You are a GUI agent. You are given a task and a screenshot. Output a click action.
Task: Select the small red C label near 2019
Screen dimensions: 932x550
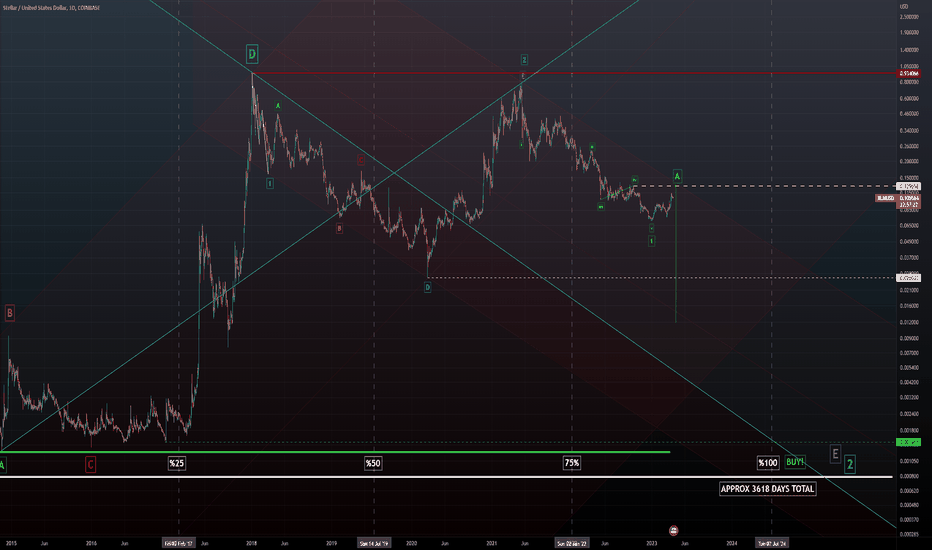[361, 160]
